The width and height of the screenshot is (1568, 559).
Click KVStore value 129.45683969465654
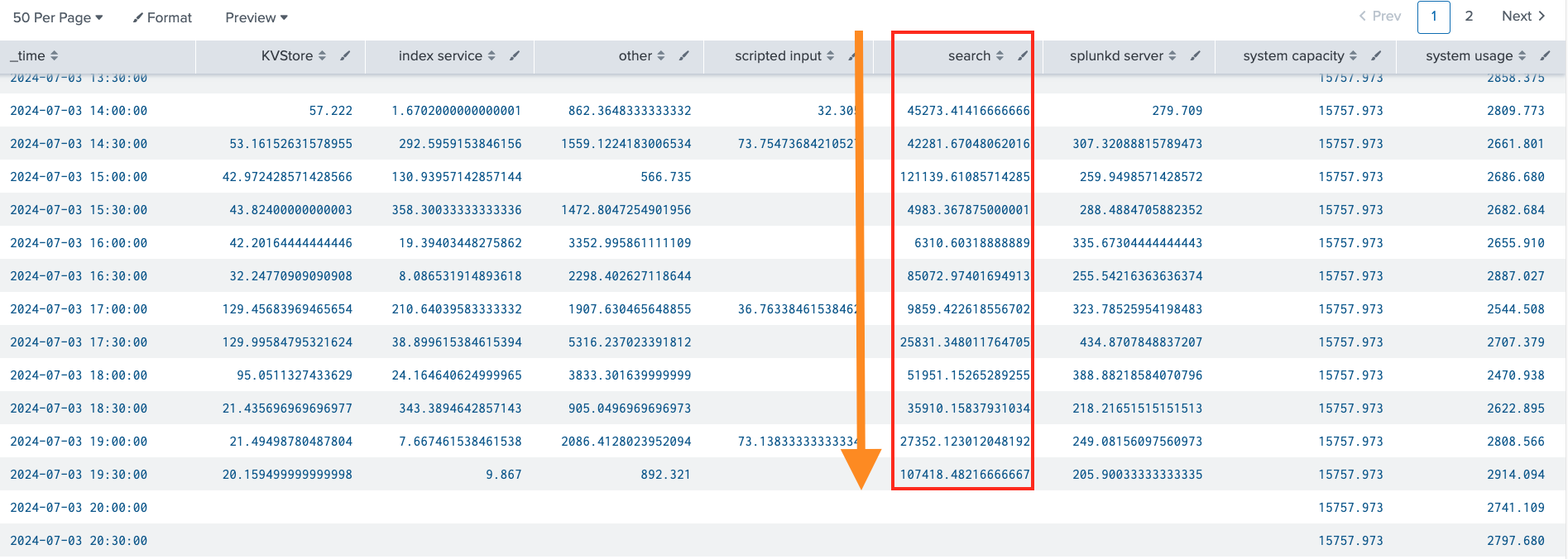[x=287, y=309]
